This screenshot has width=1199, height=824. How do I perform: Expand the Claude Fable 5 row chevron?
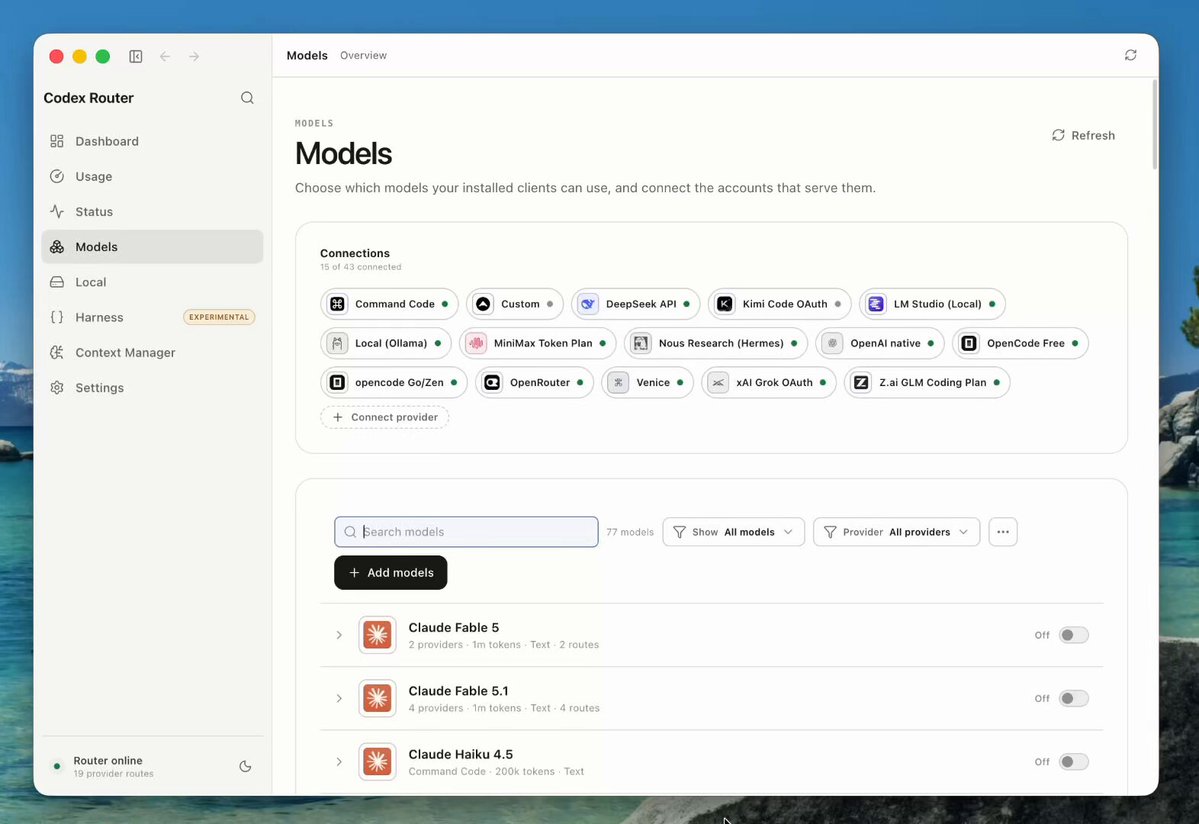(x=339, y=635)
